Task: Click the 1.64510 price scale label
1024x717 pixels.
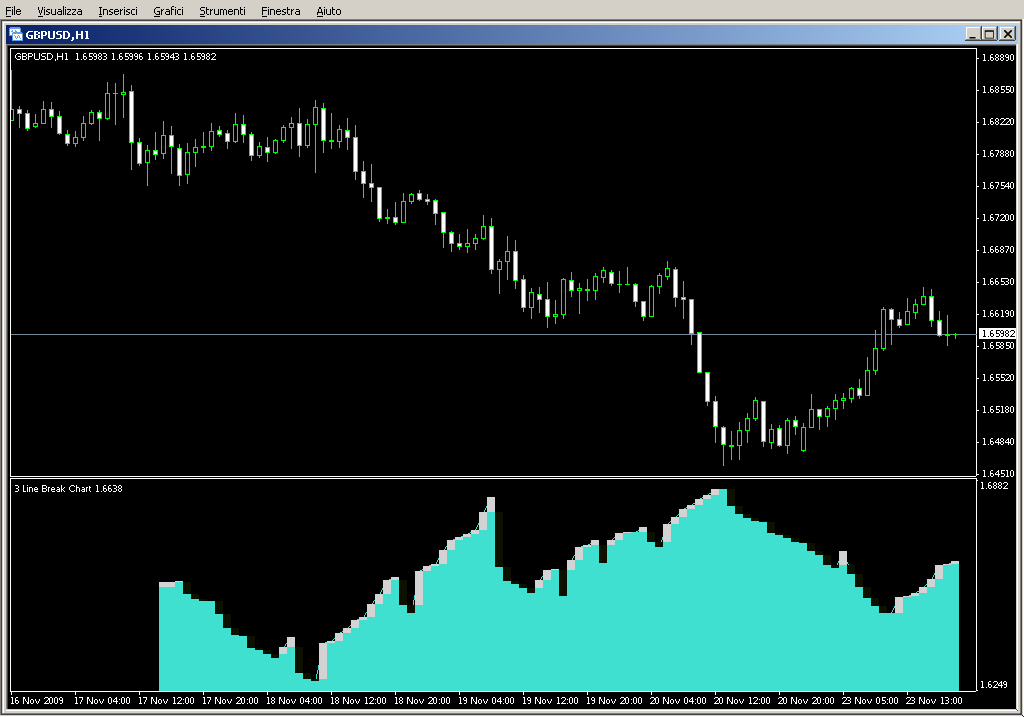Action: click(x=999, y=473)
